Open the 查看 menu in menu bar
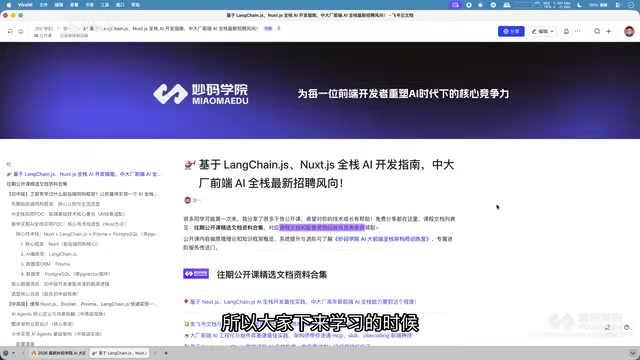The height and width of the screenshot is (360, 640). 74,5
